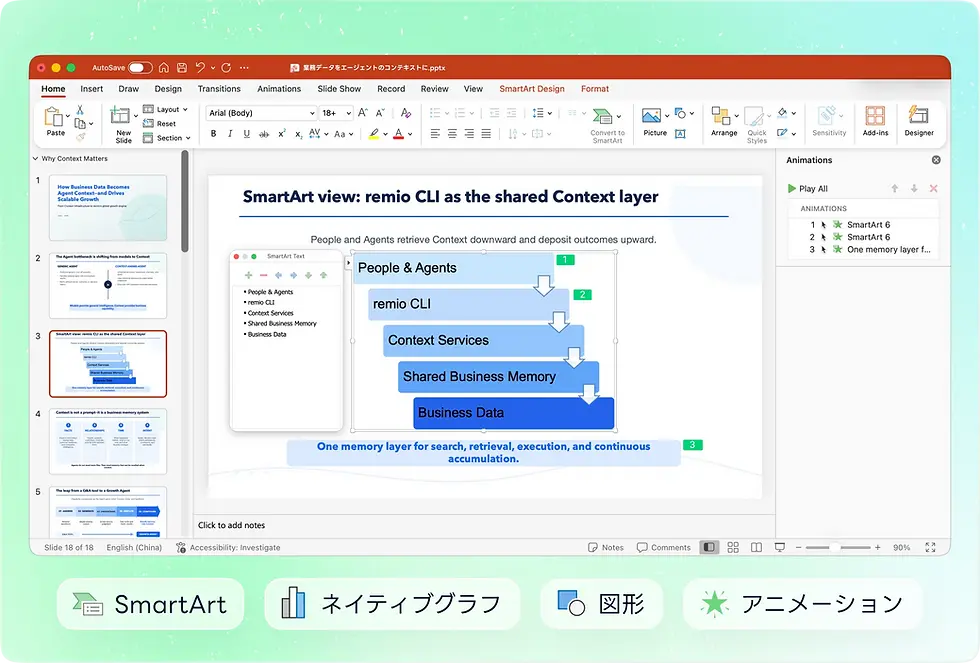Open Comments from the status bar
The height and width of the screenshot is (663, 980).
tap(664, 547)
